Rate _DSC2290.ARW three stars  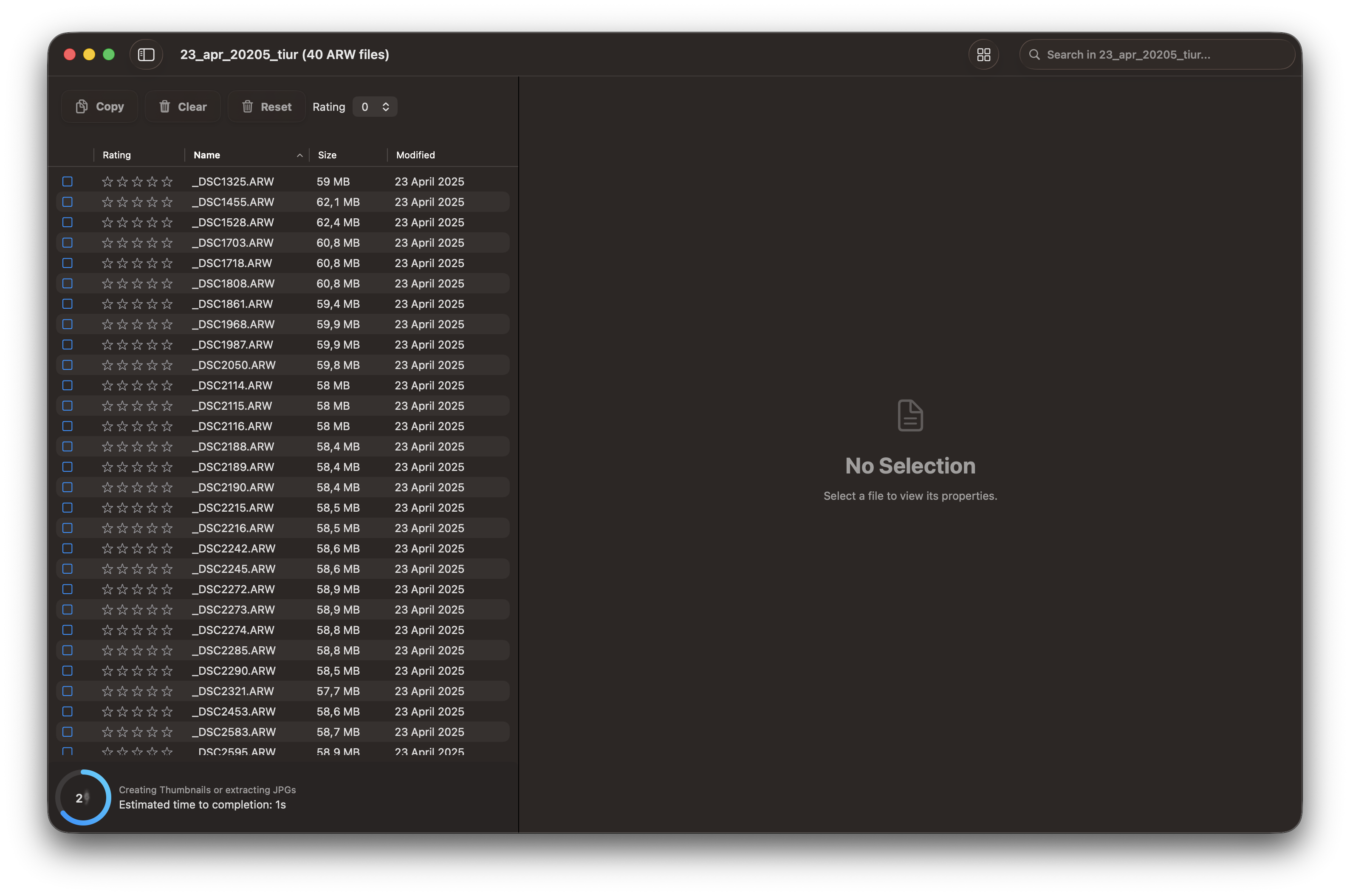tap(137, 671)
